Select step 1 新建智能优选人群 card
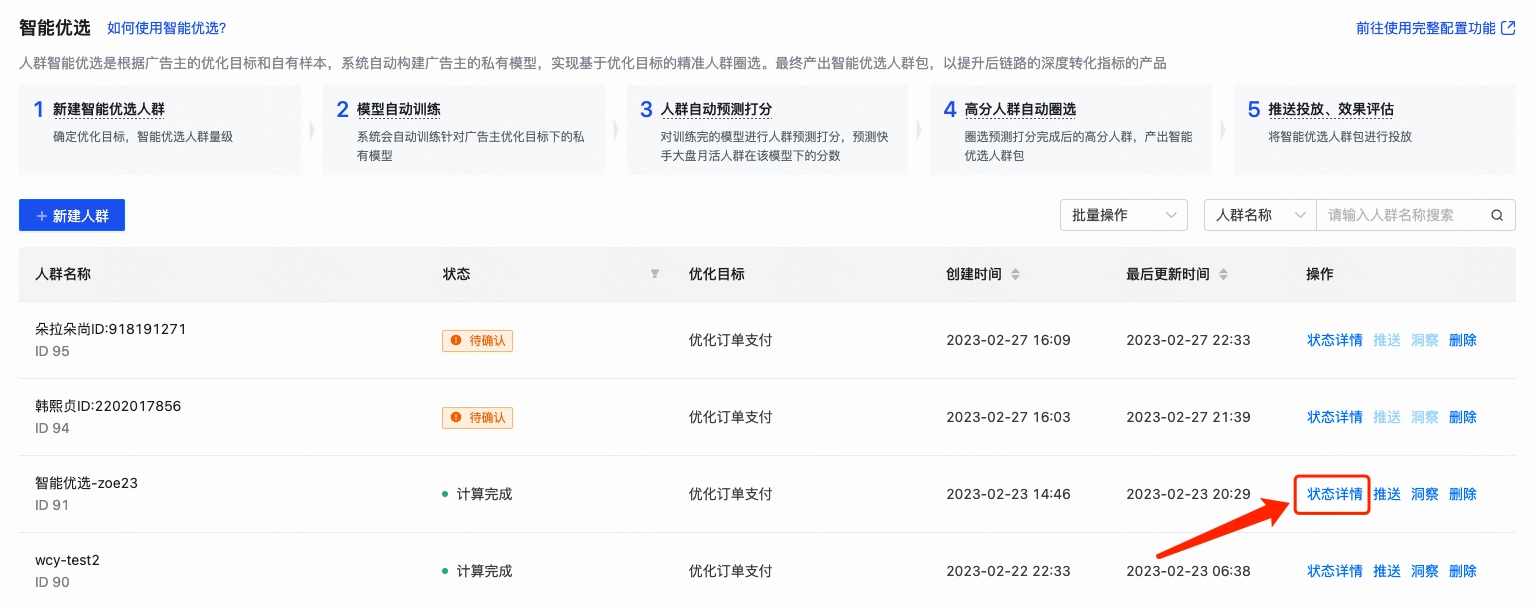The image size is (1535, 609). click(x=160, y=130)
